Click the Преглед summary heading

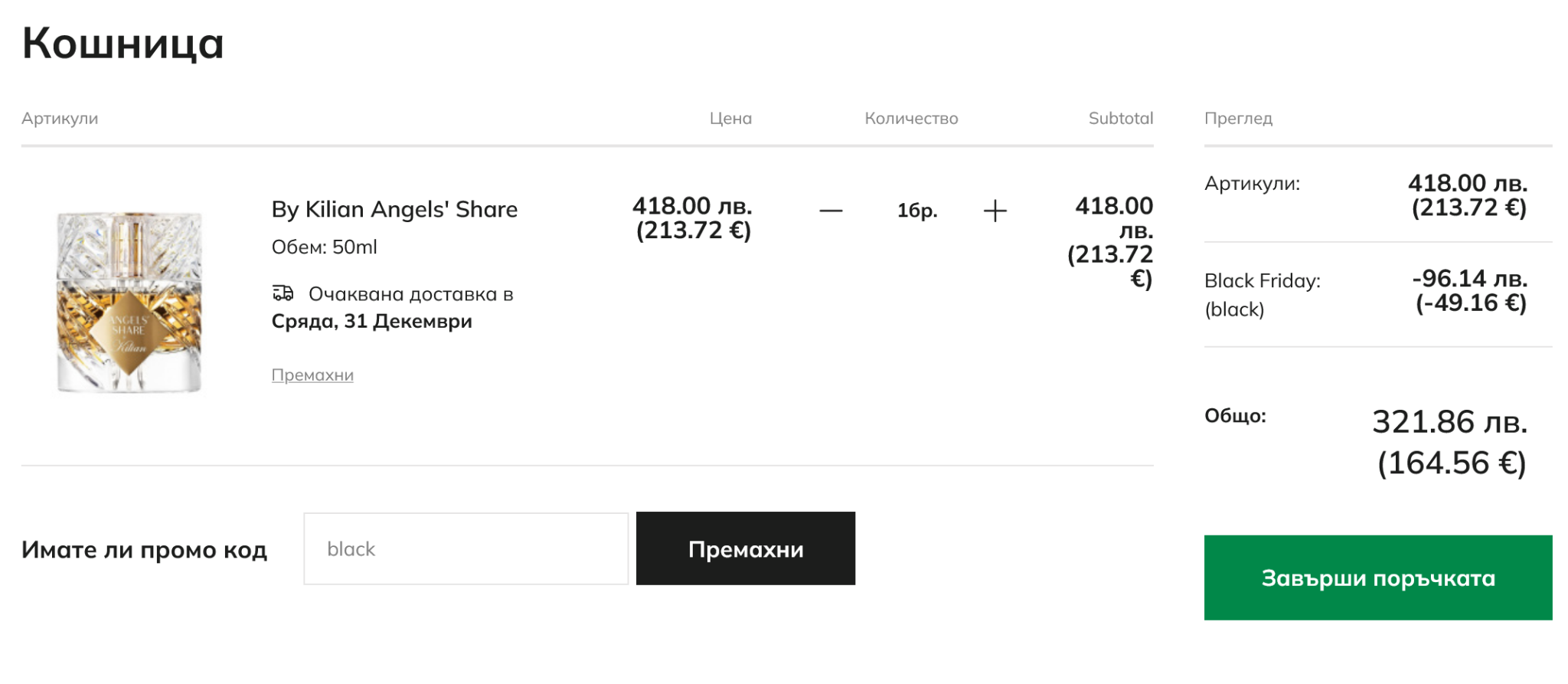point(1238,119)
